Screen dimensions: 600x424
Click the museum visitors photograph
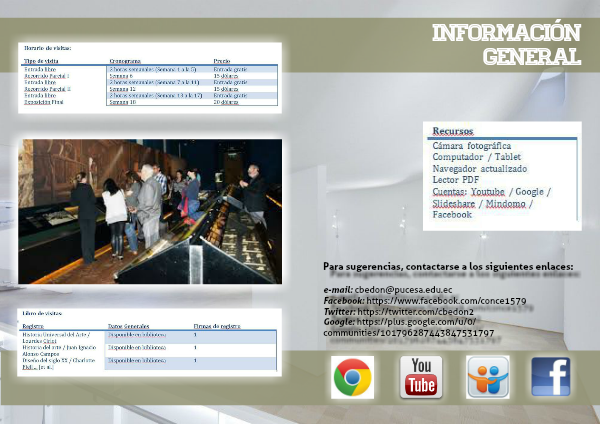tap(150, 211)
